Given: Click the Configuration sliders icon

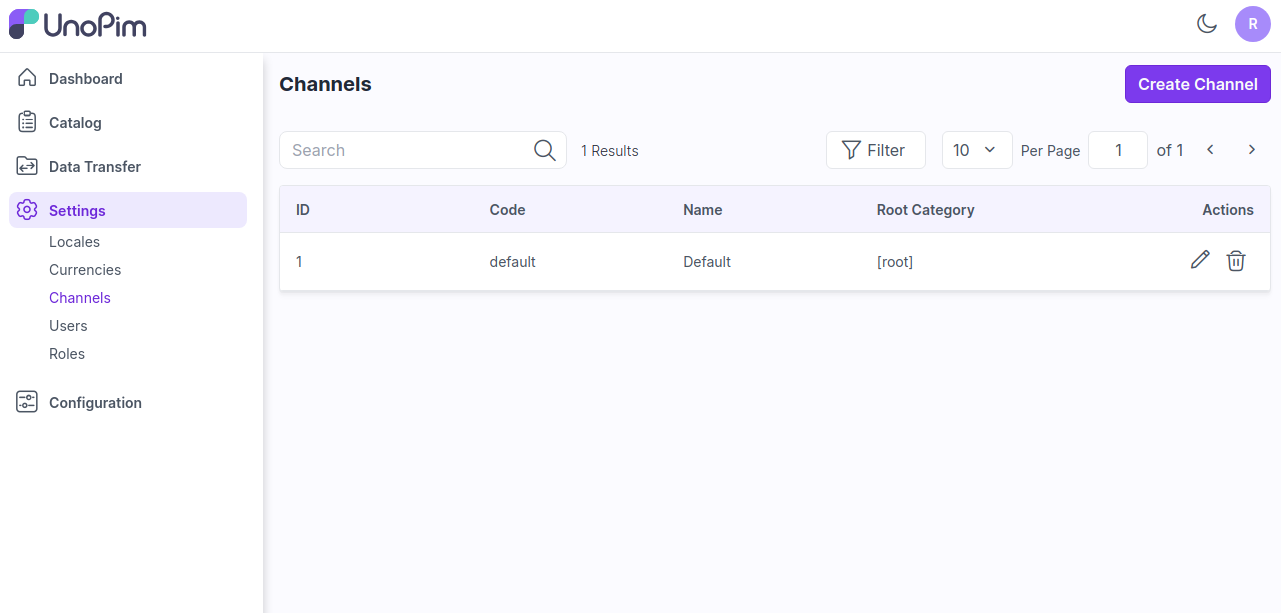Looking at the screenshot, I should 28,402.
